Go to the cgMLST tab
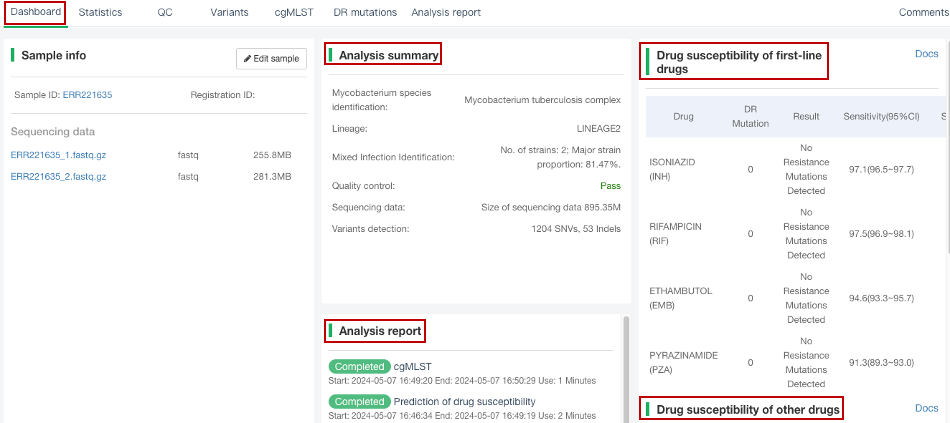Screen dimensions: 950x423 [296, 13]
